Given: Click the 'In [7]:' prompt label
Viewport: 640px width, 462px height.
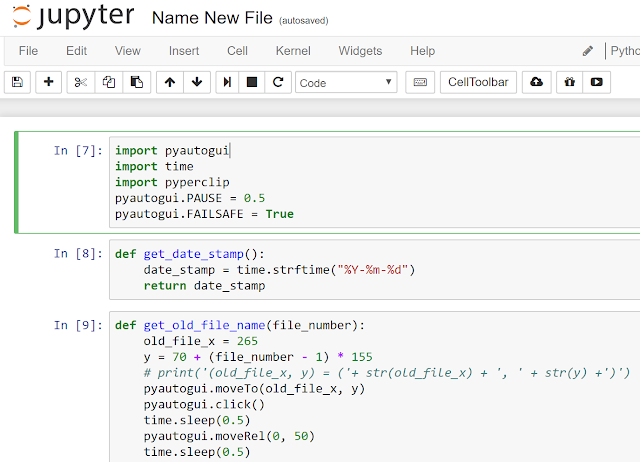Looking at the screenshot, I should [x=78, y=151].
